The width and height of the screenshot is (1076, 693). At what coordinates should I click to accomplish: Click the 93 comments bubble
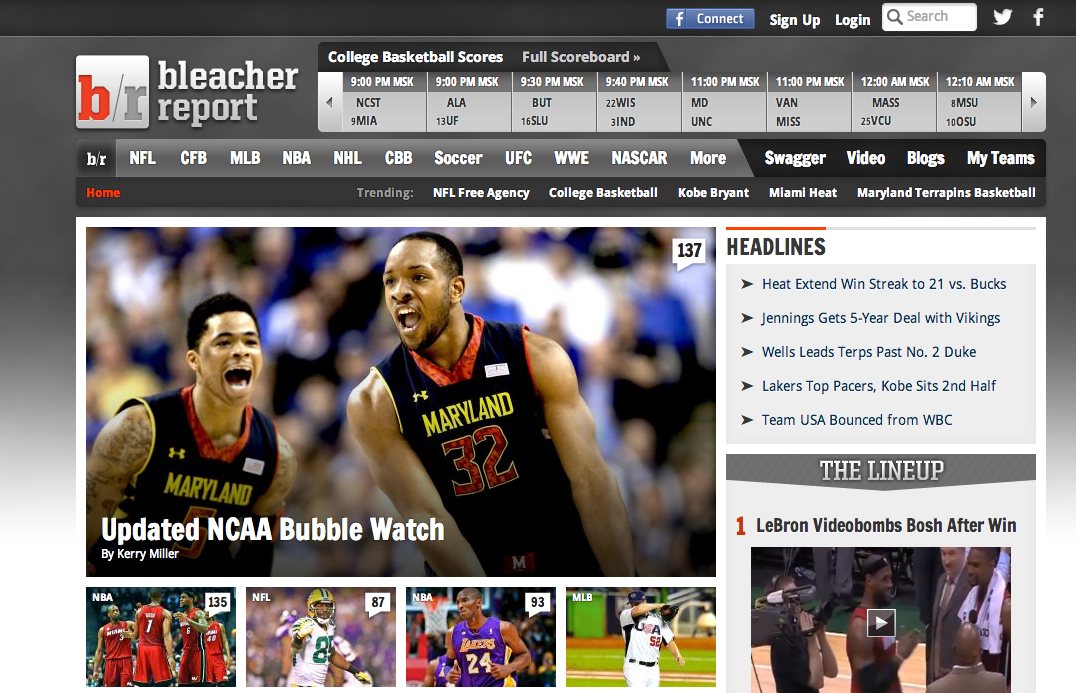(x=537, y=603)
